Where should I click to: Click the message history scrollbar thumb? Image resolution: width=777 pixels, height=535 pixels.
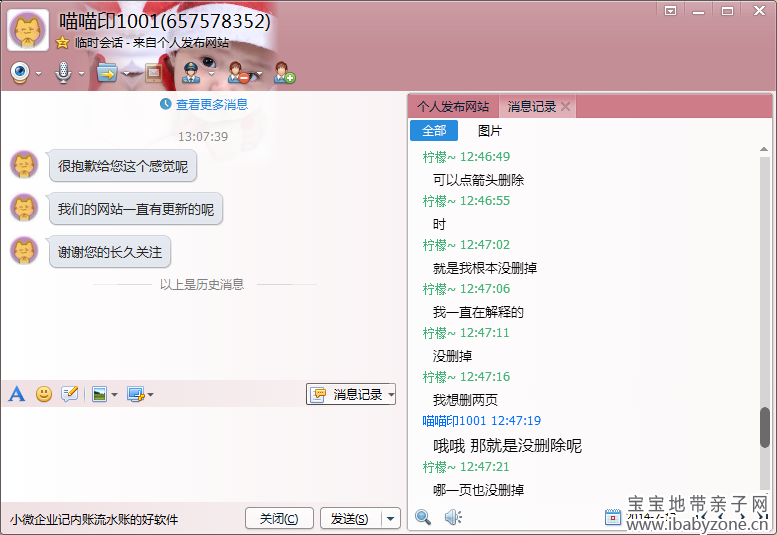pyautogui.click(x=765, y=427)
